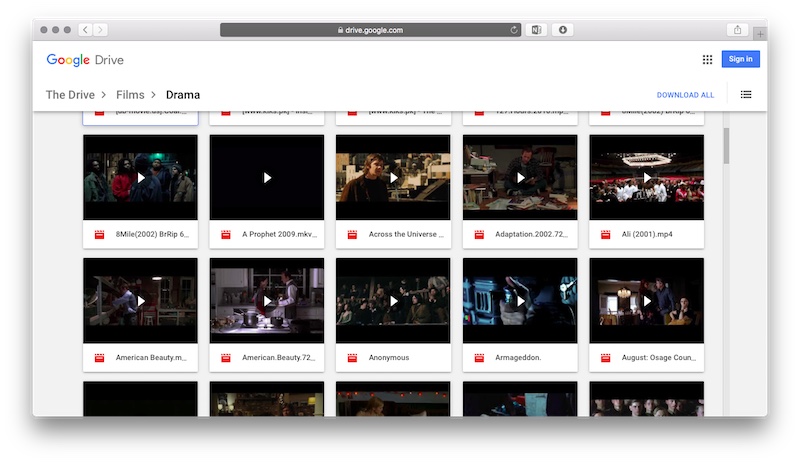Image resolution: width=800 pixels, height=463 pixels.
Task: Go to Films breadcrumb folder
Action: [130, 95]
